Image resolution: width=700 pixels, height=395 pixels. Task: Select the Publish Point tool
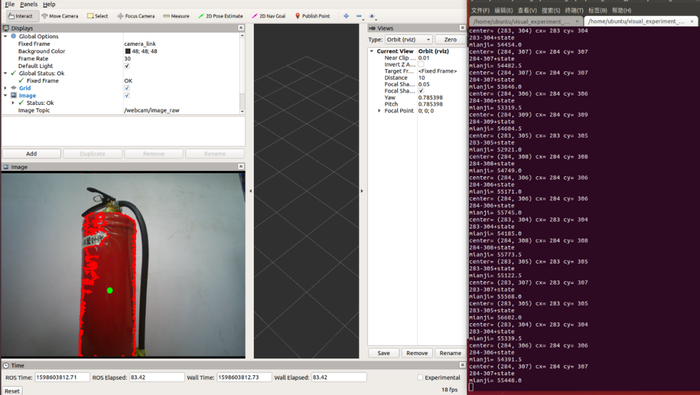312,16
